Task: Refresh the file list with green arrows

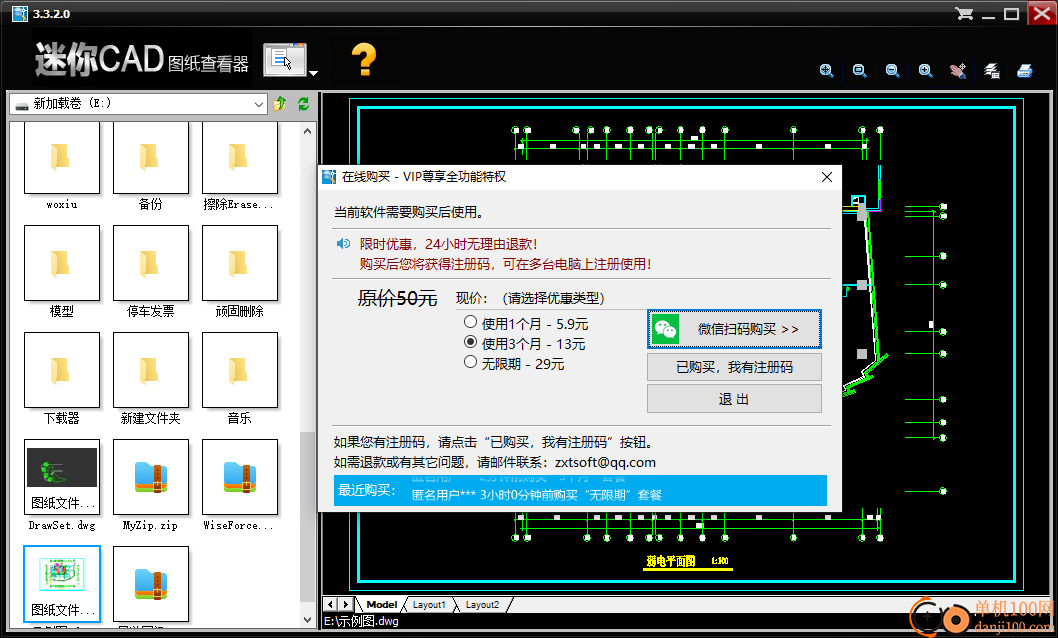Action: (x=304, y=104)
